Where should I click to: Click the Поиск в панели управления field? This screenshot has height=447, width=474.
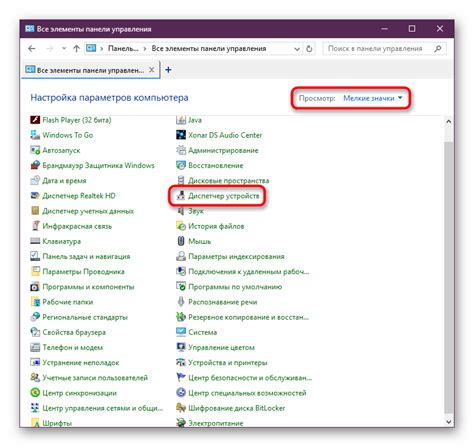click(x=380, y=49)
